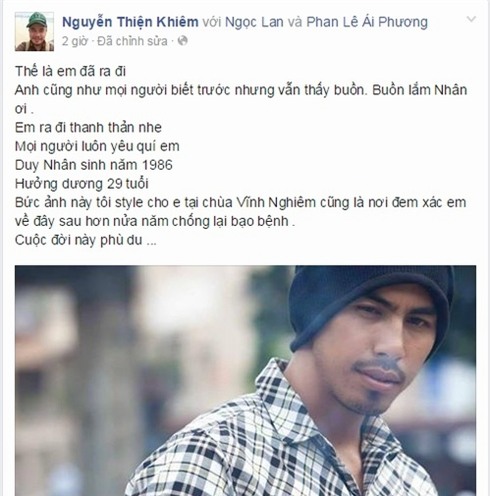Image resolution: width=490 pixels, height=496 pixels.
Task: Click the text line 'Thế là em đã ra đi'
Action: [70, 71]
